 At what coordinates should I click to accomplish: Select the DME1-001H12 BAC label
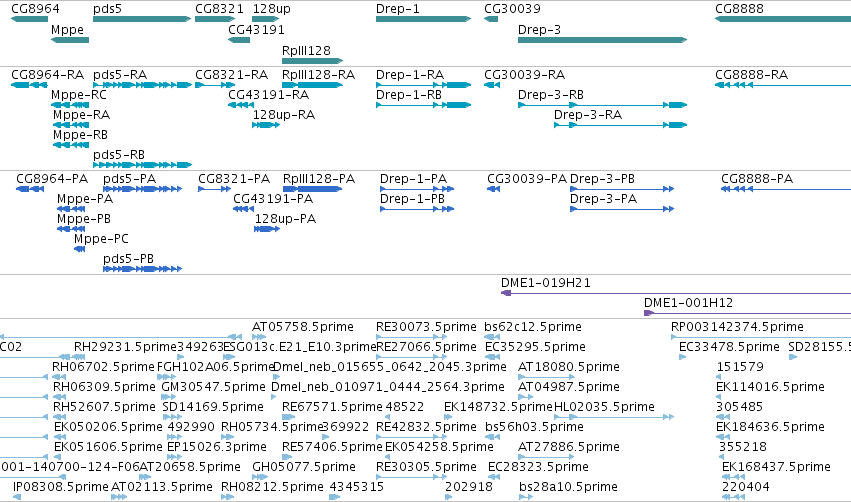(688, 303)
